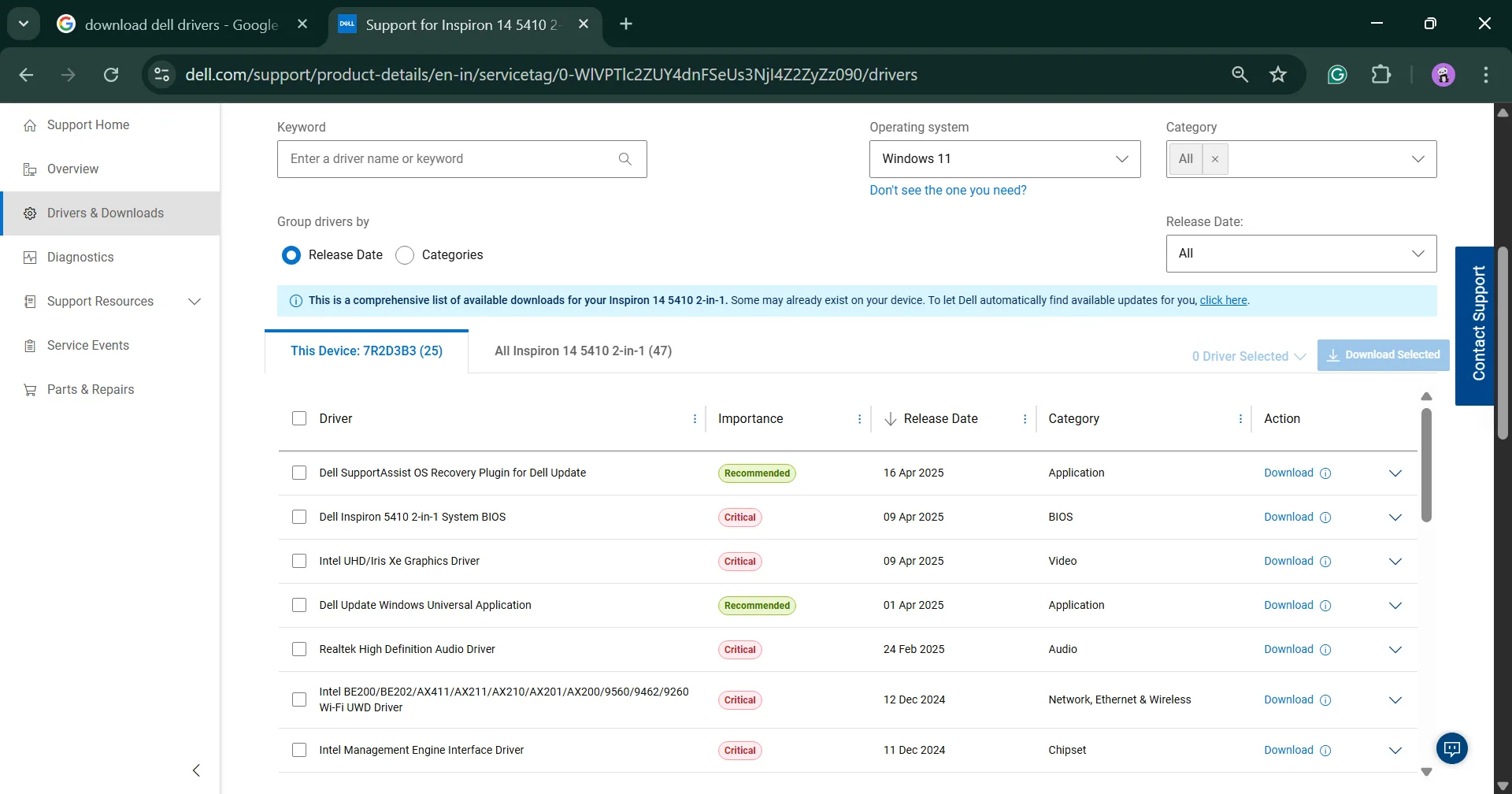Click the browser address bar URL
This screenshot has height=794, width=1512.
pos(551,75)
